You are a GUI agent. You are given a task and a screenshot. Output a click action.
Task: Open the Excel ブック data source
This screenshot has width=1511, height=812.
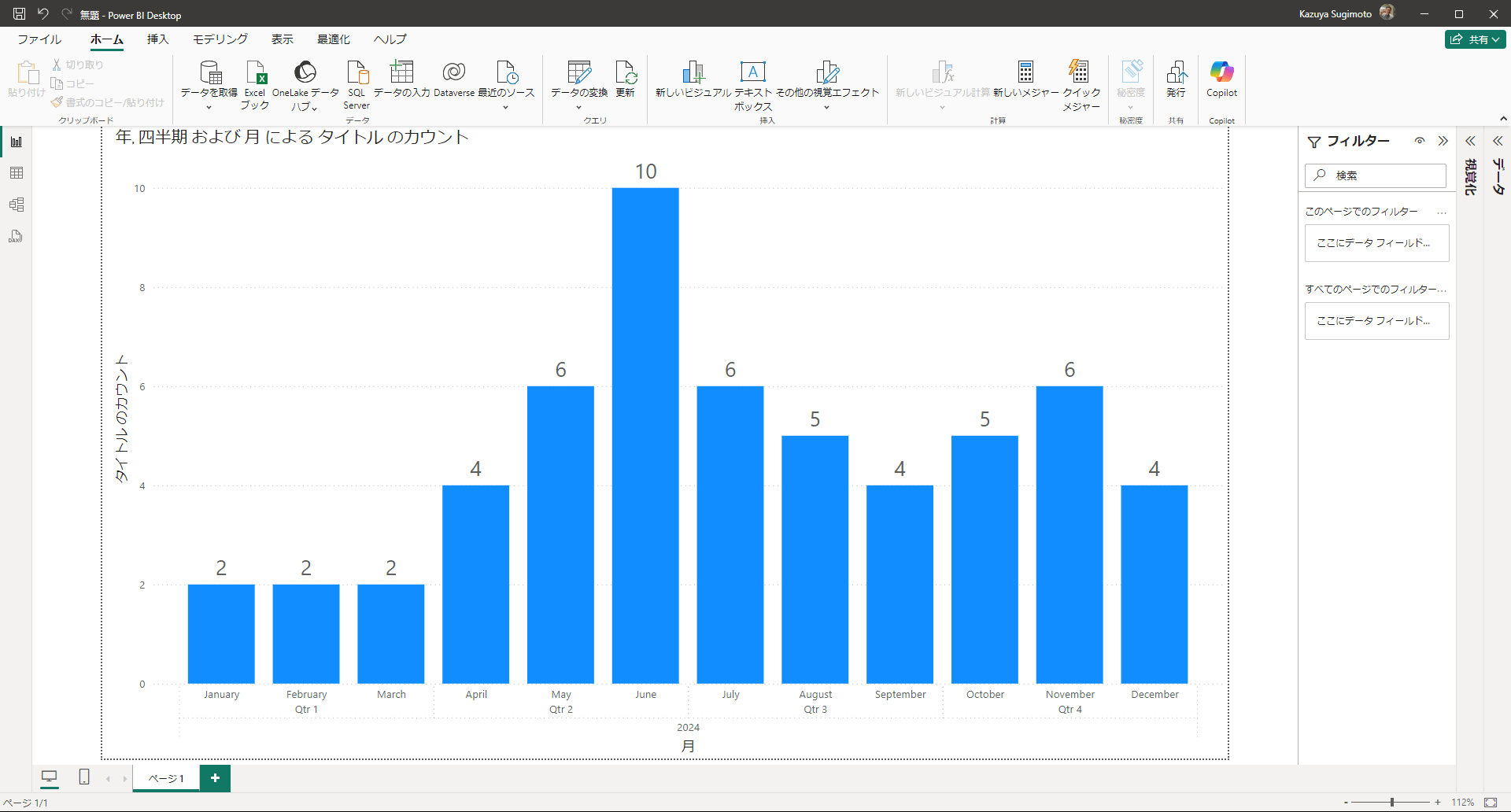point(255,83)
